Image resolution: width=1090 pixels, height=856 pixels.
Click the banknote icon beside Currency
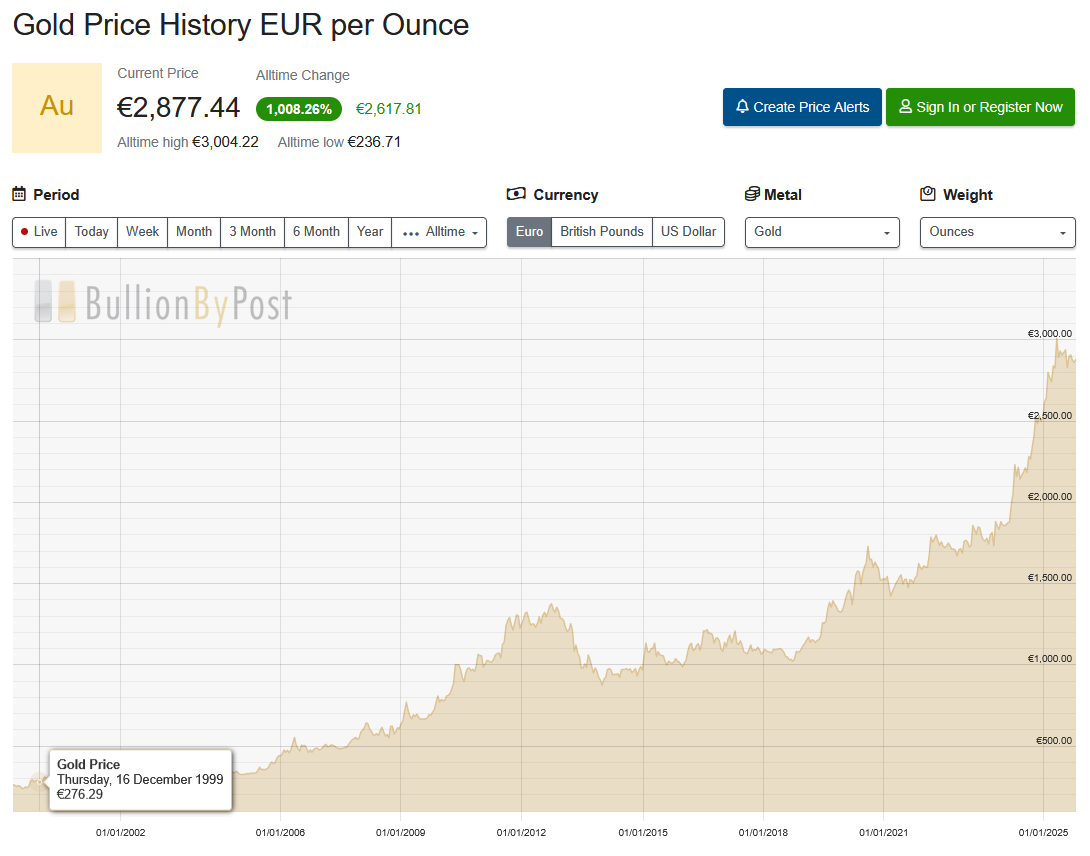(516, 194)
